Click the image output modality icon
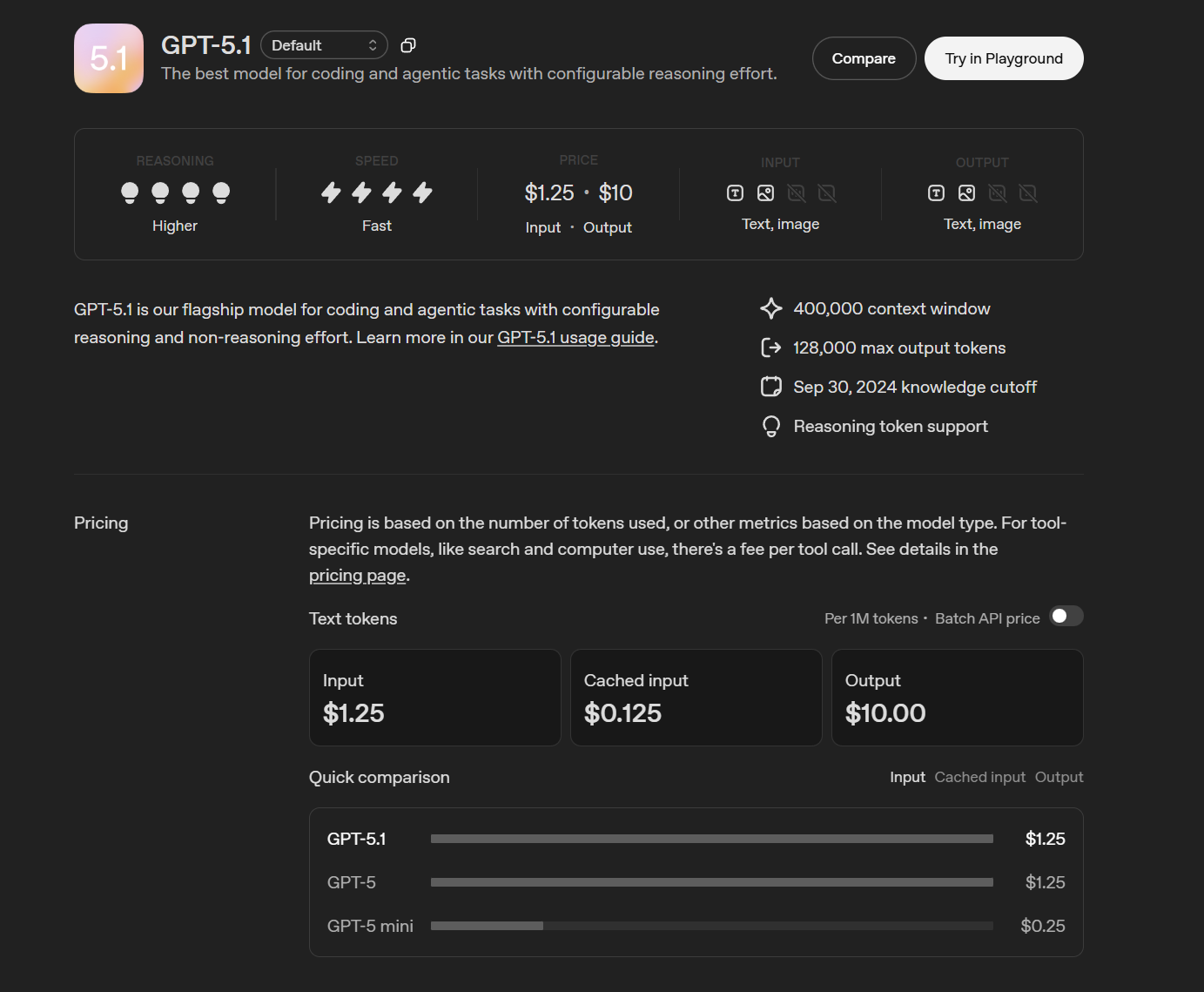1204x992 pixels. 966,193
